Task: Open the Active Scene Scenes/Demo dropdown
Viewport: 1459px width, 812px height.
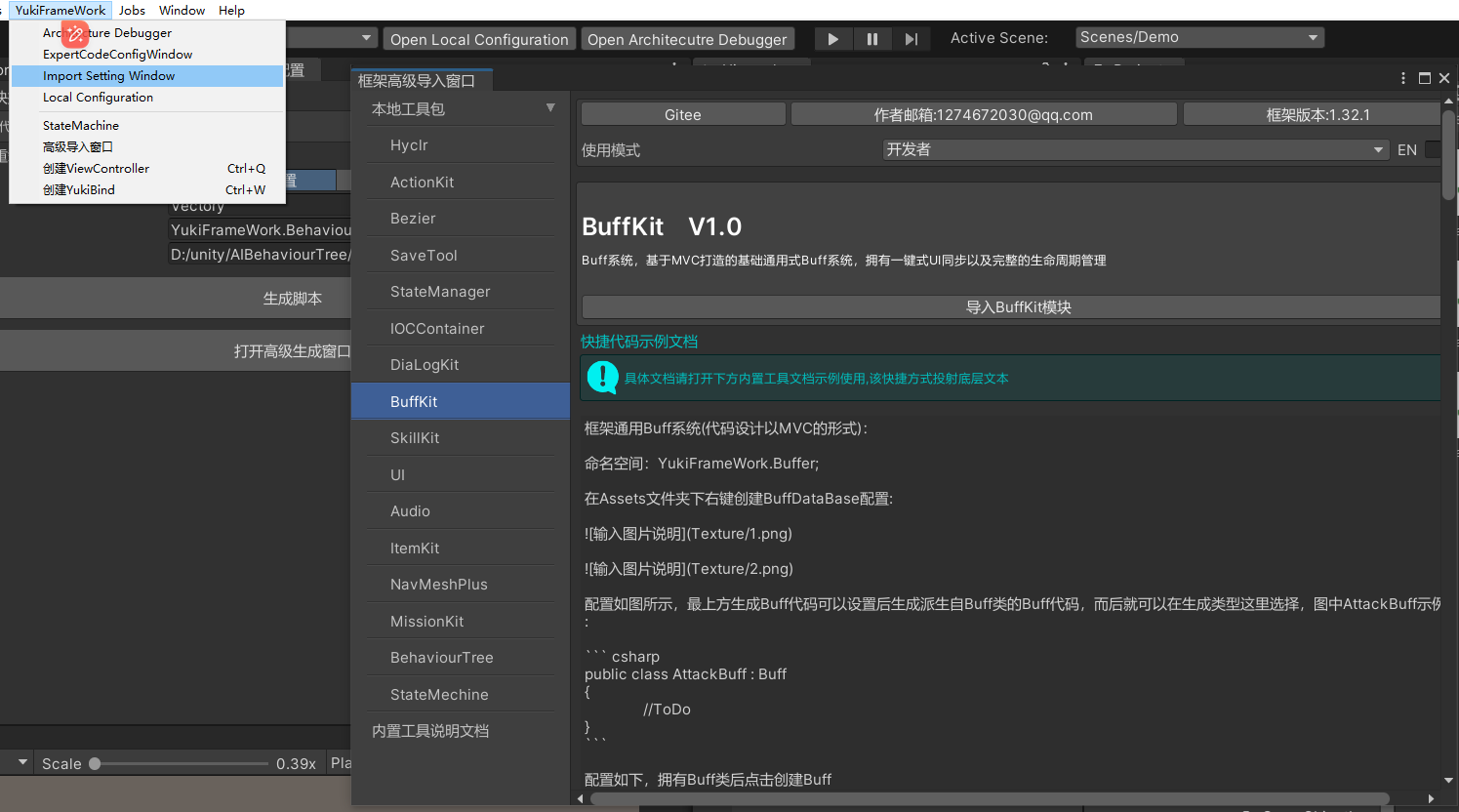Action: coord(1199,37)
